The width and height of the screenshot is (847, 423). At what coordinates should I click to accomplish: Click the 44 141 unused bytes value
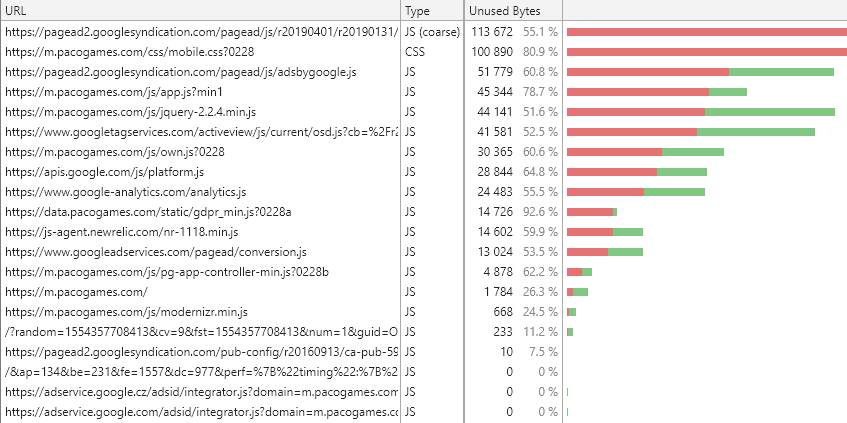point(495,112)
